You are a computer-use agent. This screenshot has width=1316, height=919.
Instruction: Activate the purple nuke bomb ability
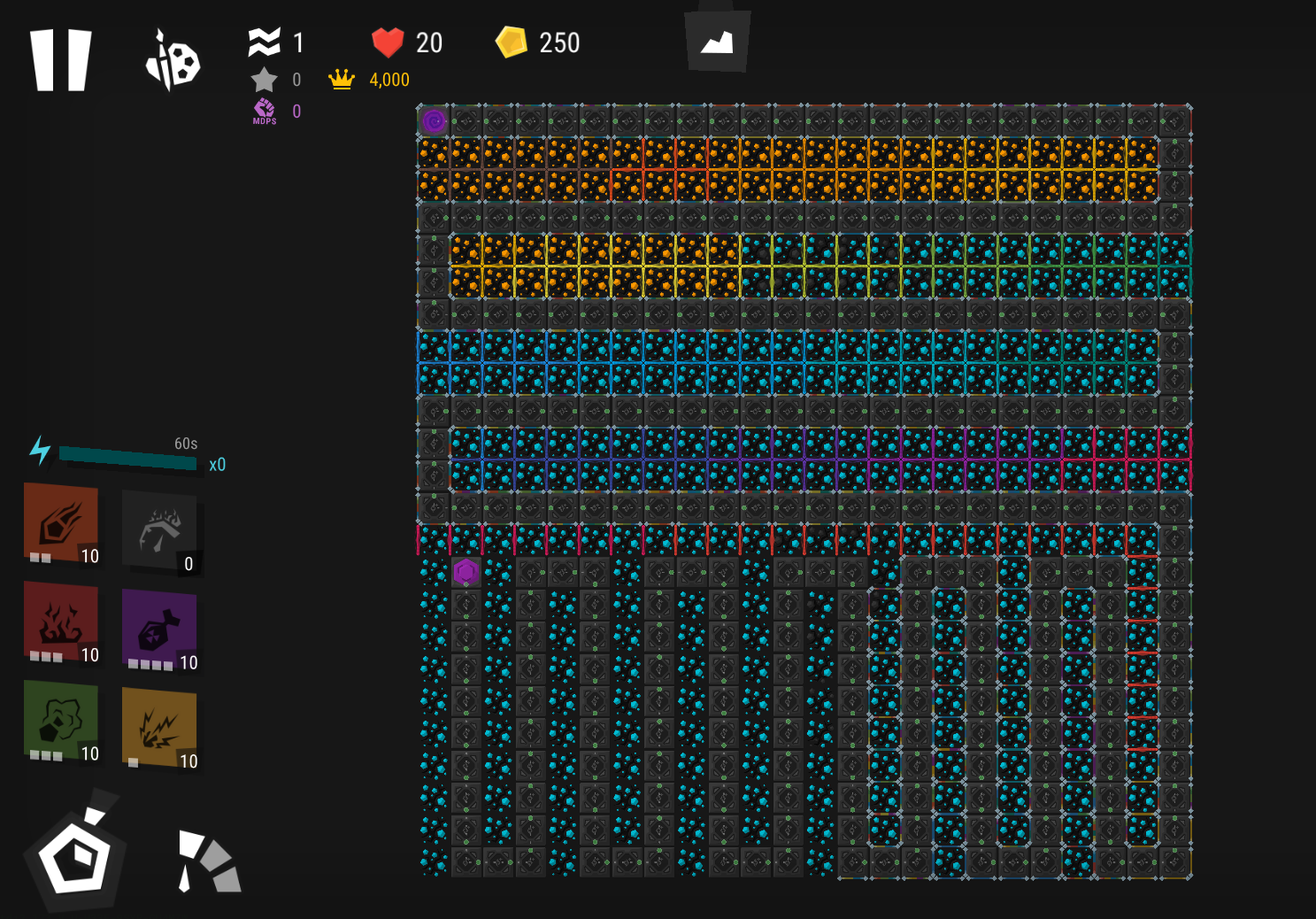tap(159, 629)
